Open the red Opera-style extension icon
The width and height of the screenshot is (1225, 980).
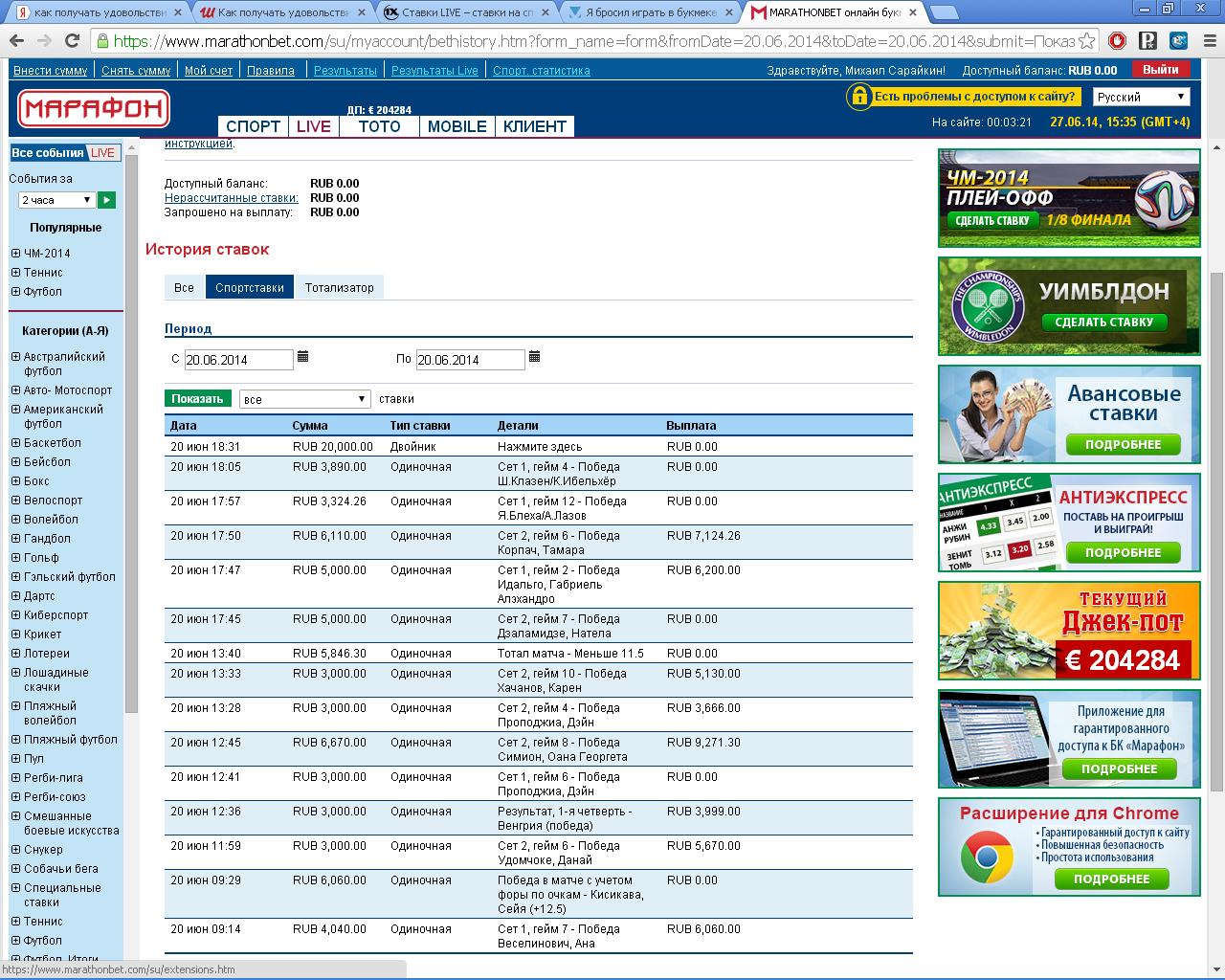coord(1118,41)
